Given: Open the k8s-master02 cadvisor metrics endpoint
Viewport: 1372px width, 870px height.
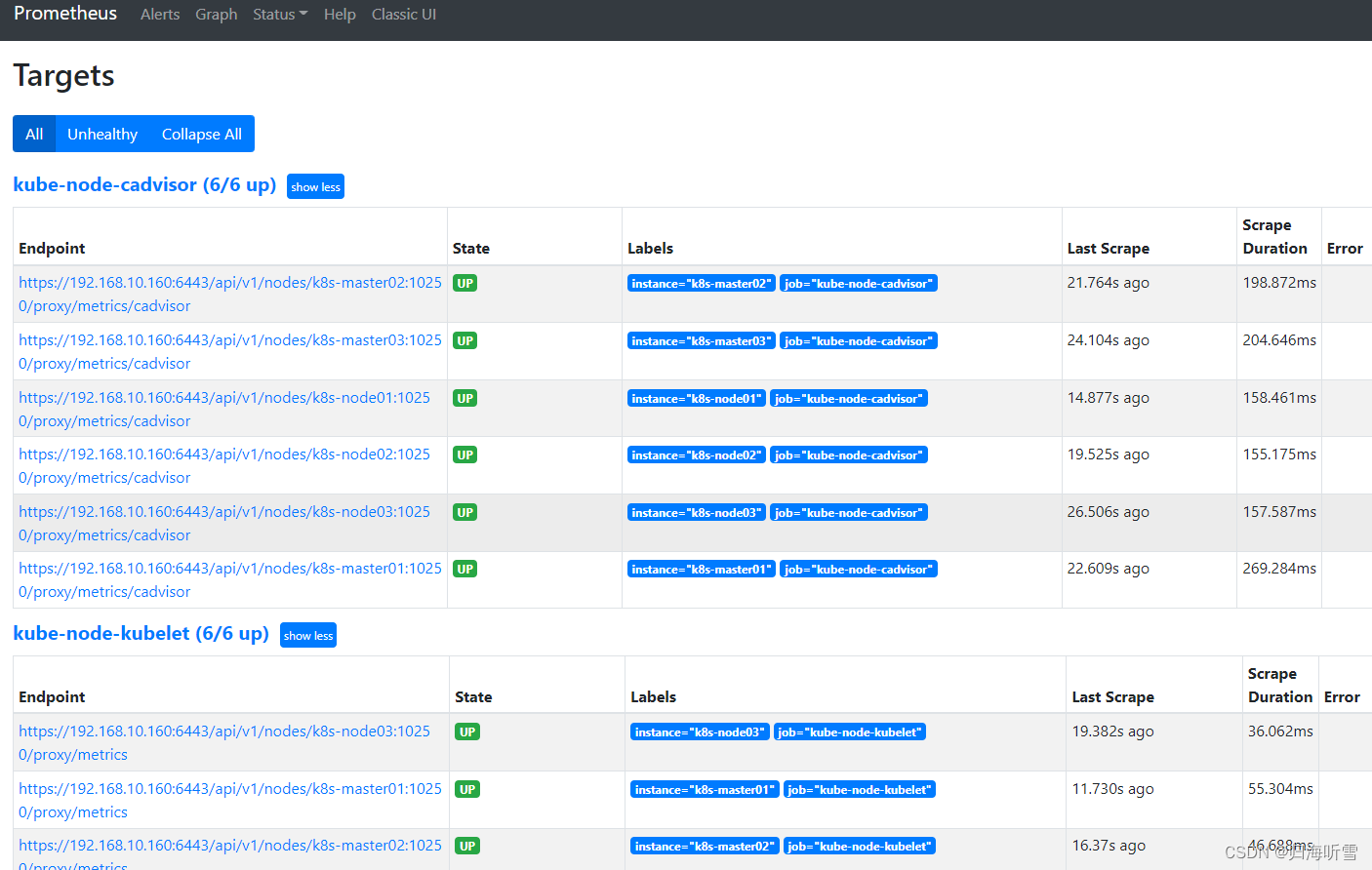Looking at the screenshot, I should [224, 294].
